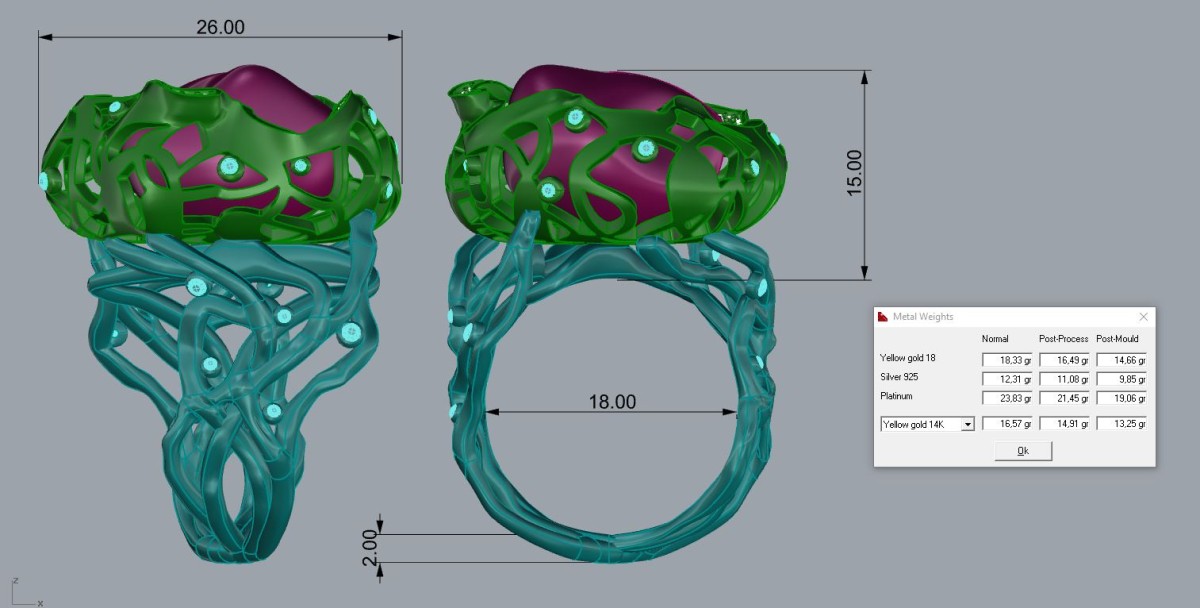Select the Yellow gold 18 Post-Mould field 14,66 gr
This screenshot has height=608, width=1200.
pos(1121,359)
